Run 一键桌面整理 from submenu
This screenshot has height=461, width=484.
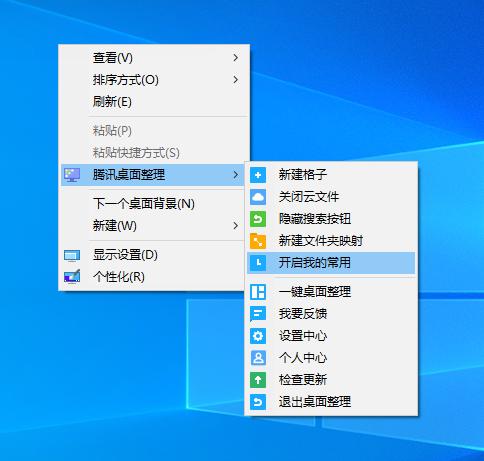tap(331, 292)
